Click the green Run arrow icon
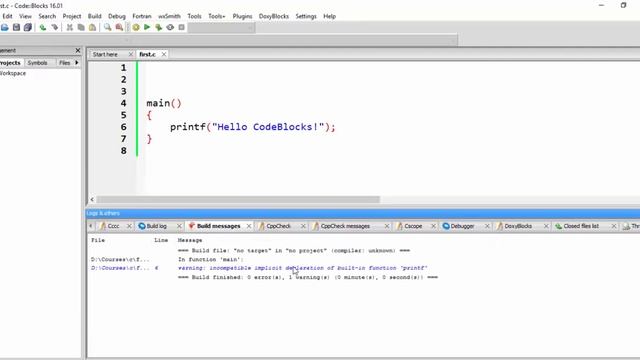Image resolution: width=640 pixels, height=360 pixels. click(147, 27)
